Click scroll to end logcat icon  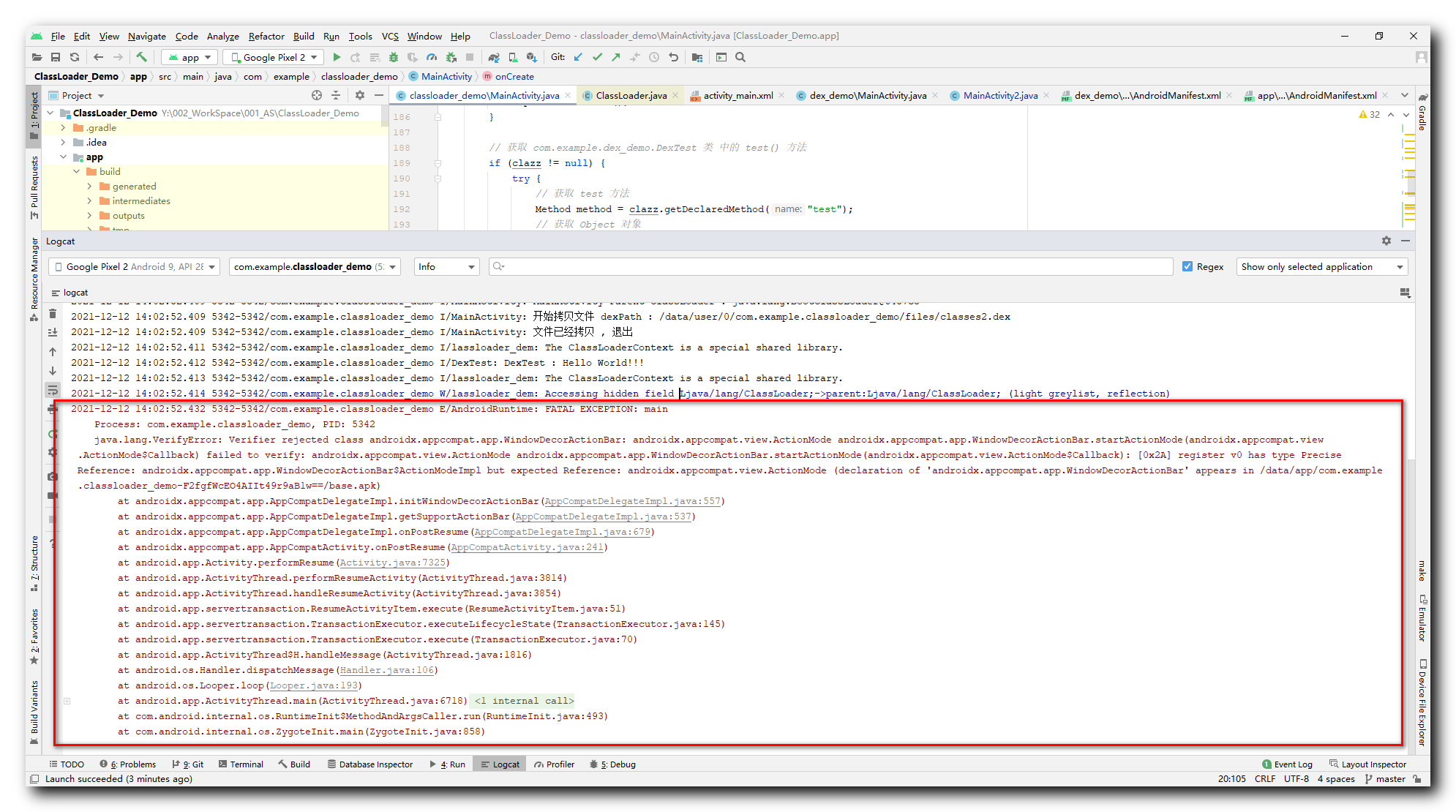(x=53, y=333)
